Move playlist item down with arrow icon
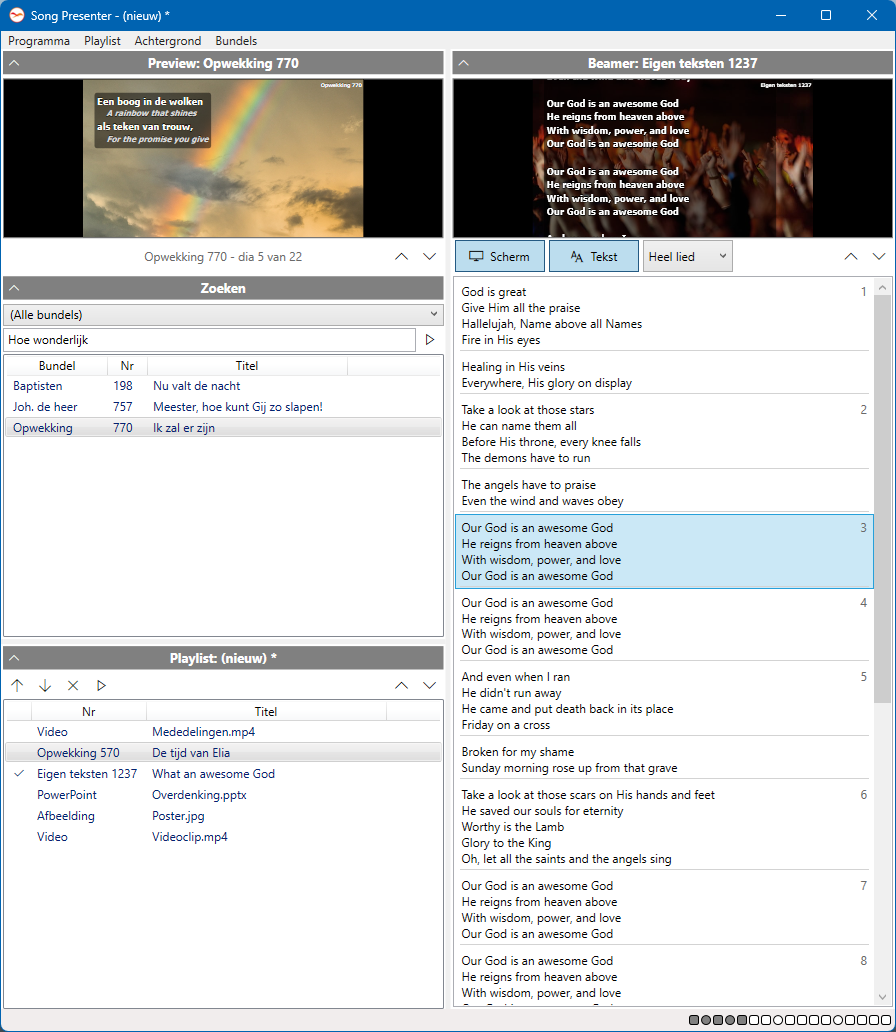This screenshot has width=896, height=1032. [x=45, y=686]
